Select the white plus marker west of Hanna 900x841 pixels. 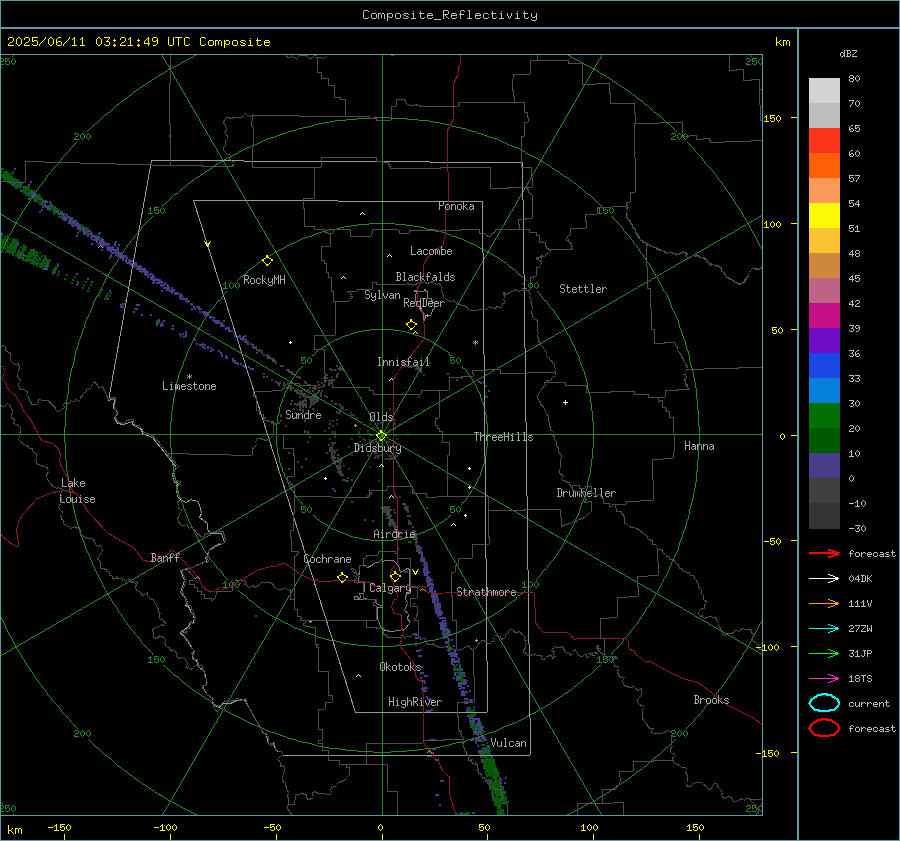point(565,403)
